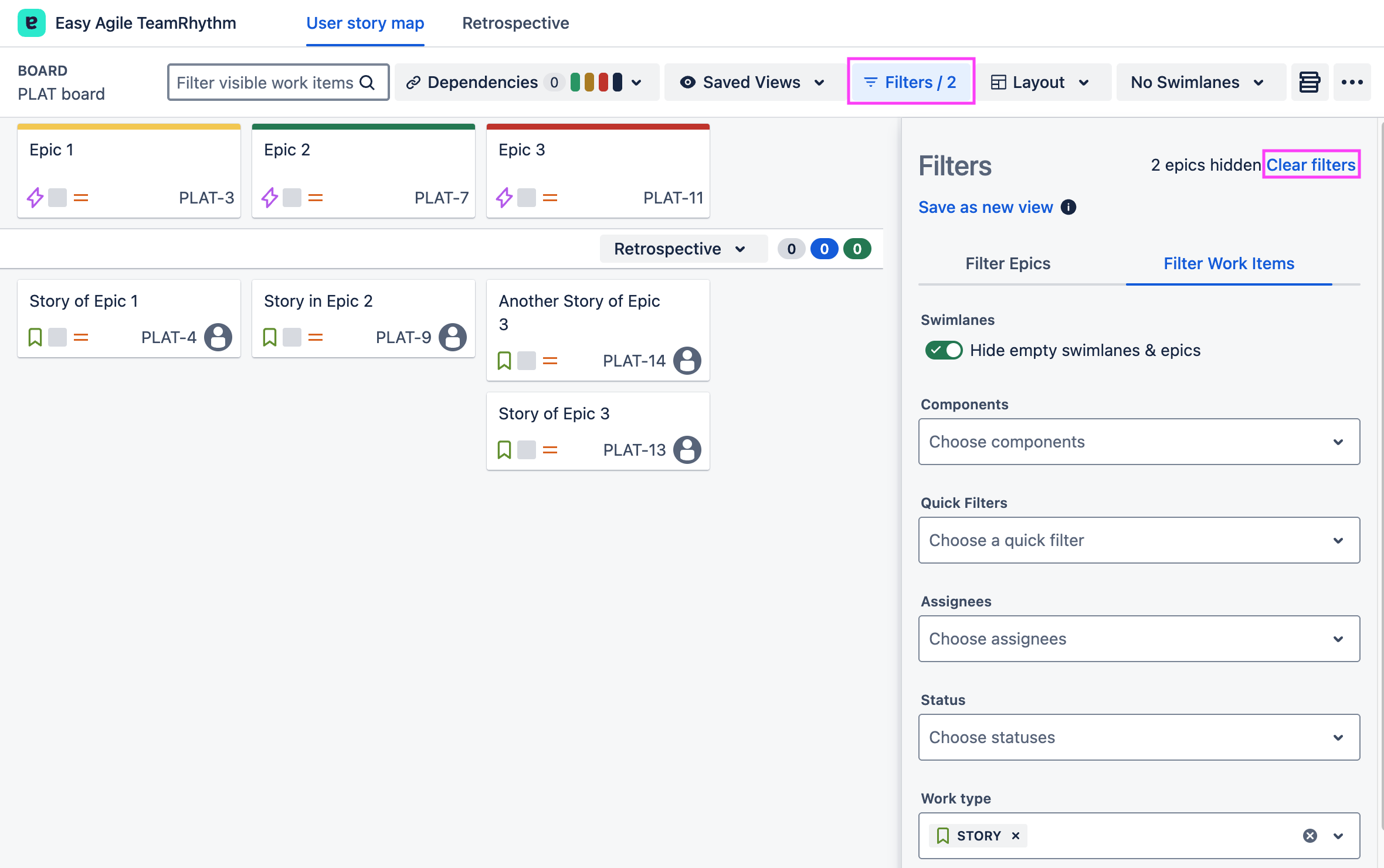Clear all work type selections with X icon
This screenshot has width=1384, height=868.
click(1310, 836)
